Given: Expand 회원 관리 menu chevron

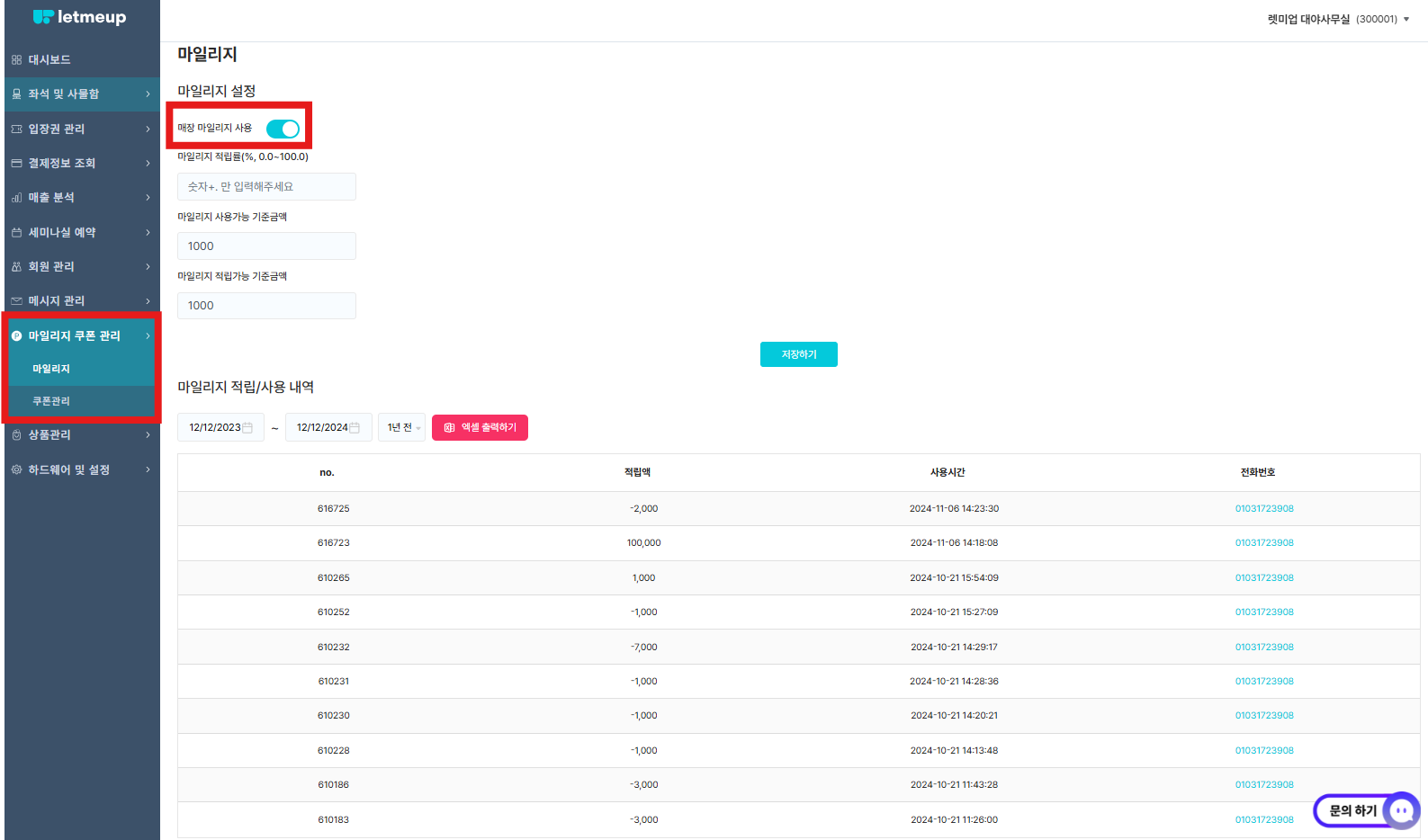Looking at the screenshot, I should coord(148,267).
